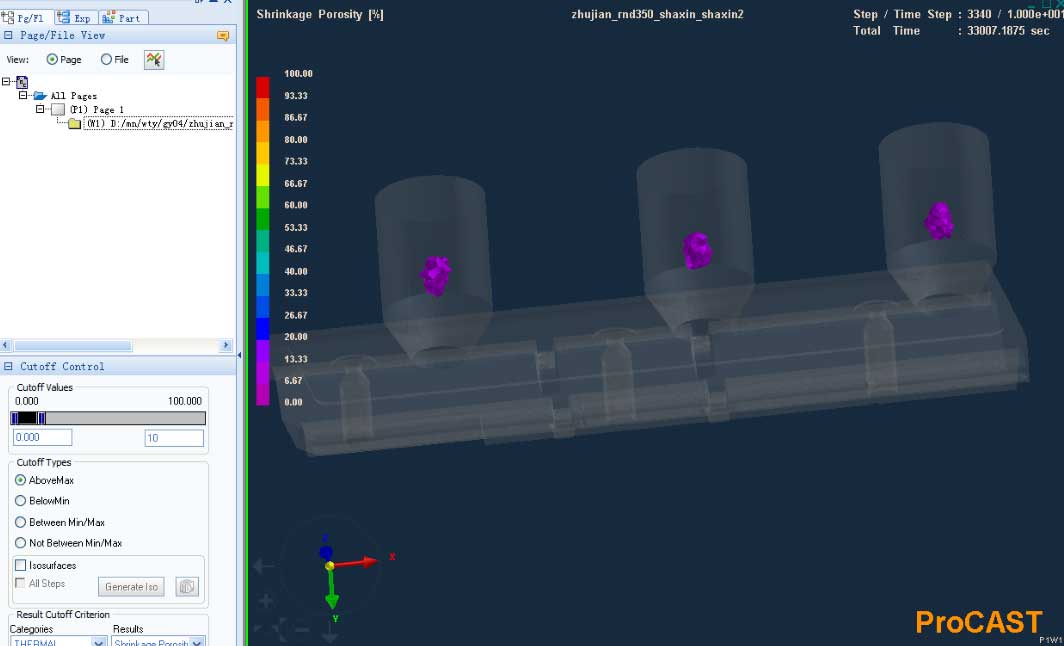Click the cube icon button beside Generate Iso
This screenshot has height=646, width=1064.
coord(187,587)
